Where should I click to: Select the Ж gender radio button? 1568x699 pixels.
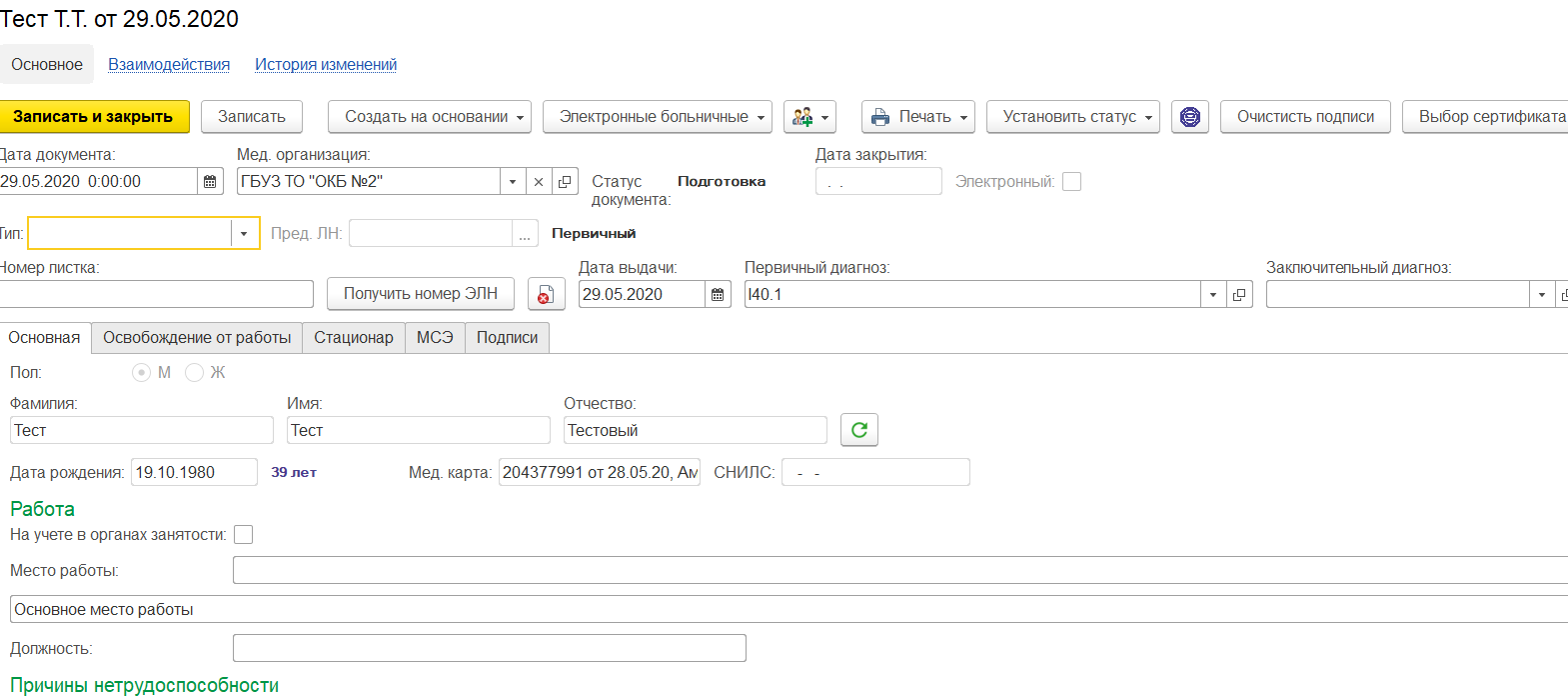click(x=195, y=373)
